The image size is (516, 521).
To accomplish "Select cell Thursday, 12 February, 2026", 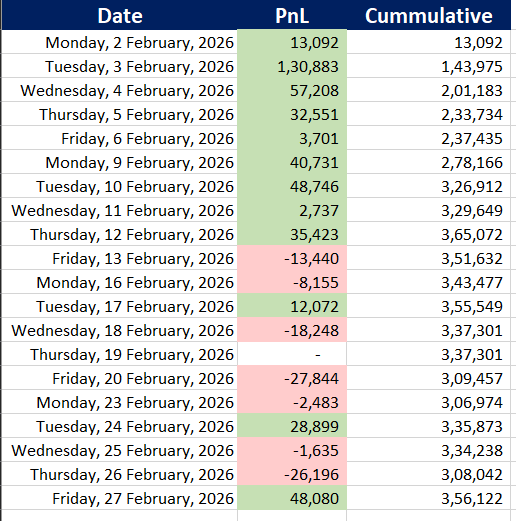I will point(120,234).
